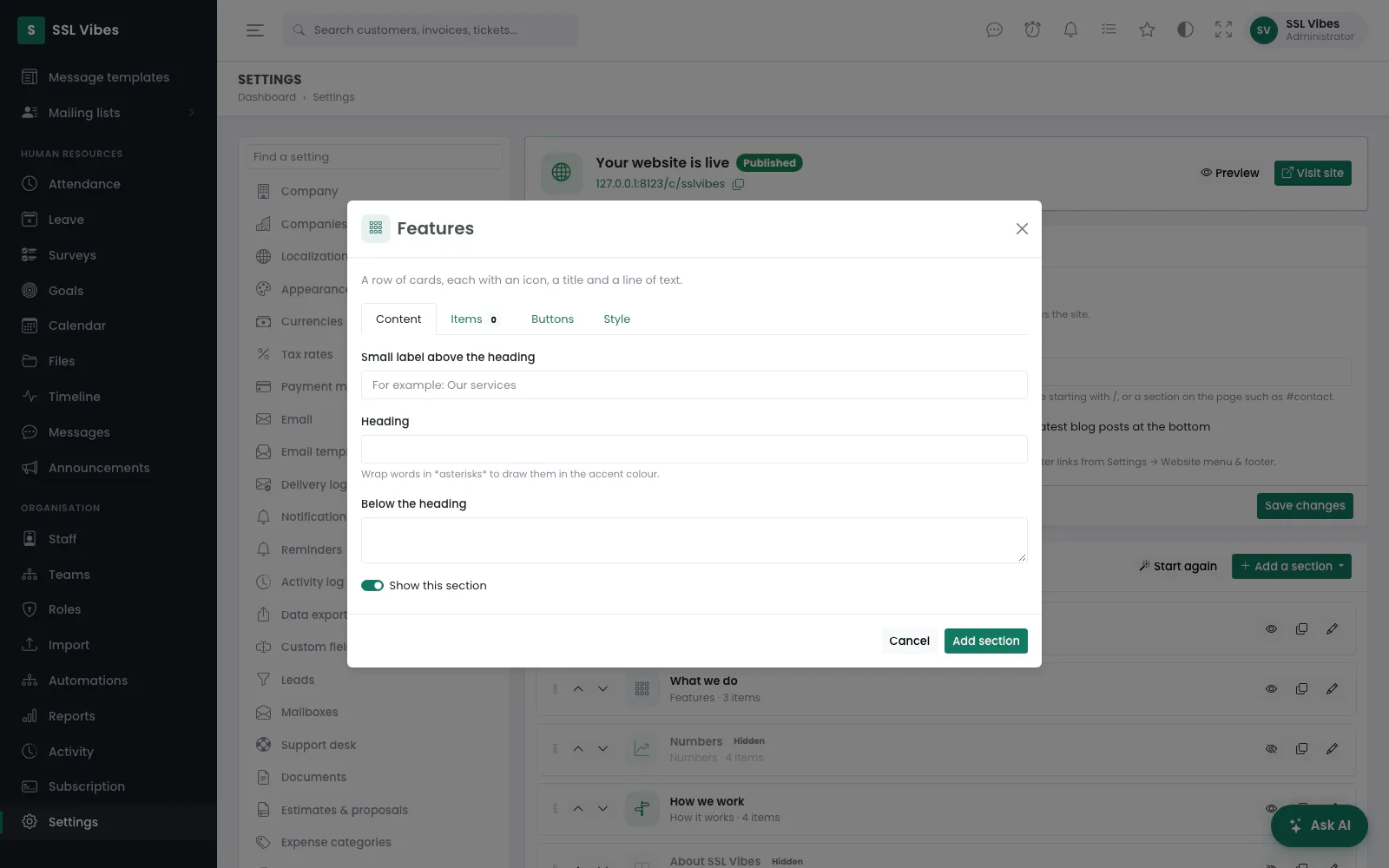Screen dimensions: 1389x868
Task: Open Automations in sidebar
Action: pyautogui.click(x=109, y=681)
